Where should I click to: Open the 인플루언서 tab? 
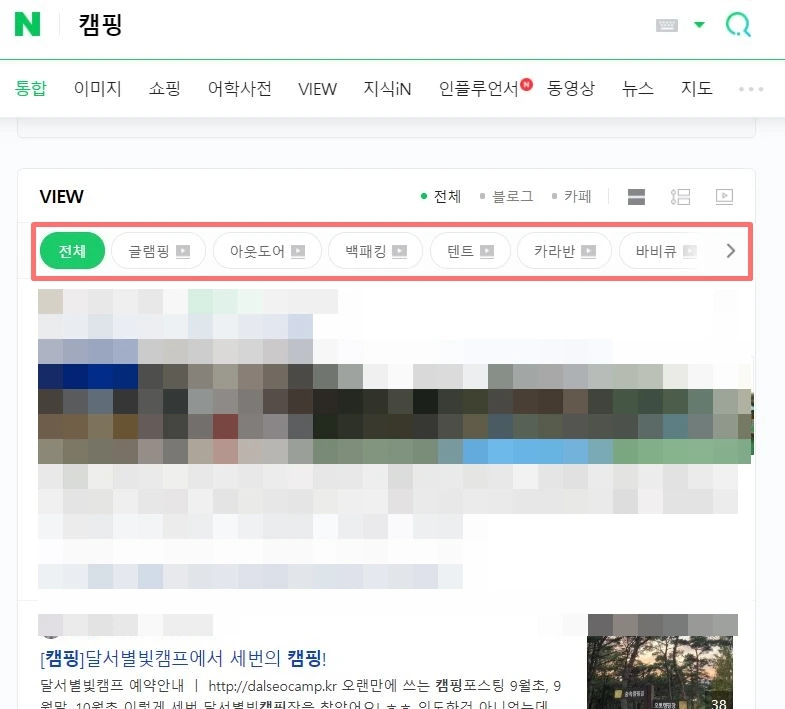(479, 89)
